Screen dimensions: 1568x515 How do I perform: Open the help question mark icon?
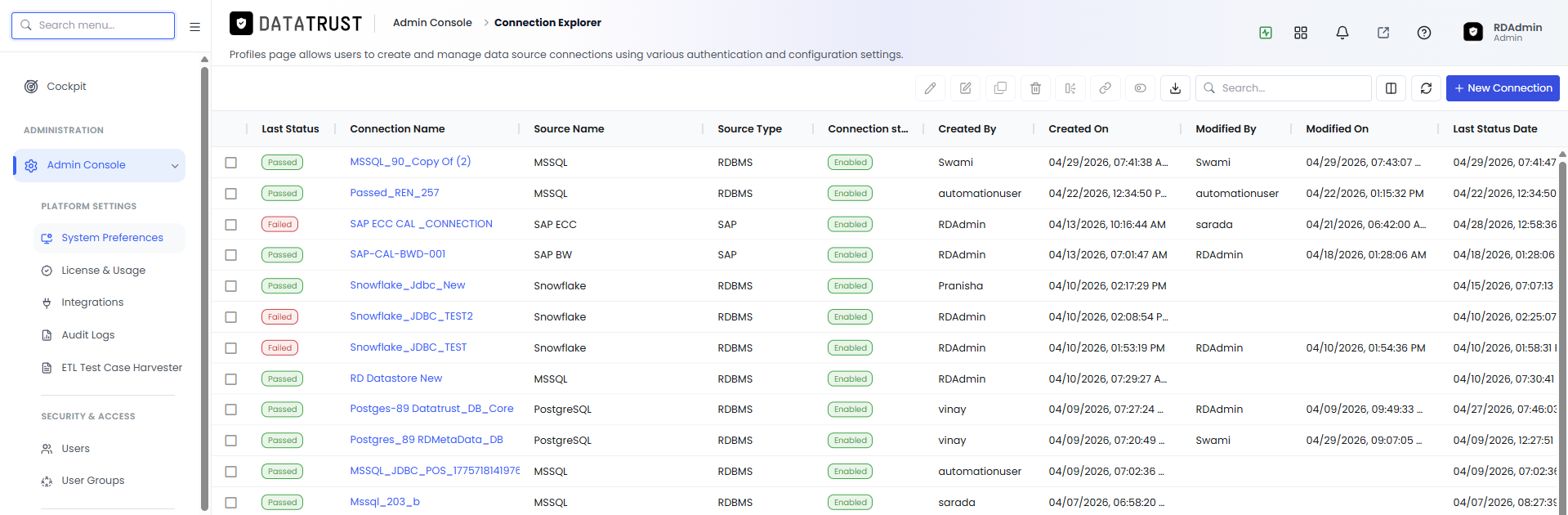(x=1424, y=33)
